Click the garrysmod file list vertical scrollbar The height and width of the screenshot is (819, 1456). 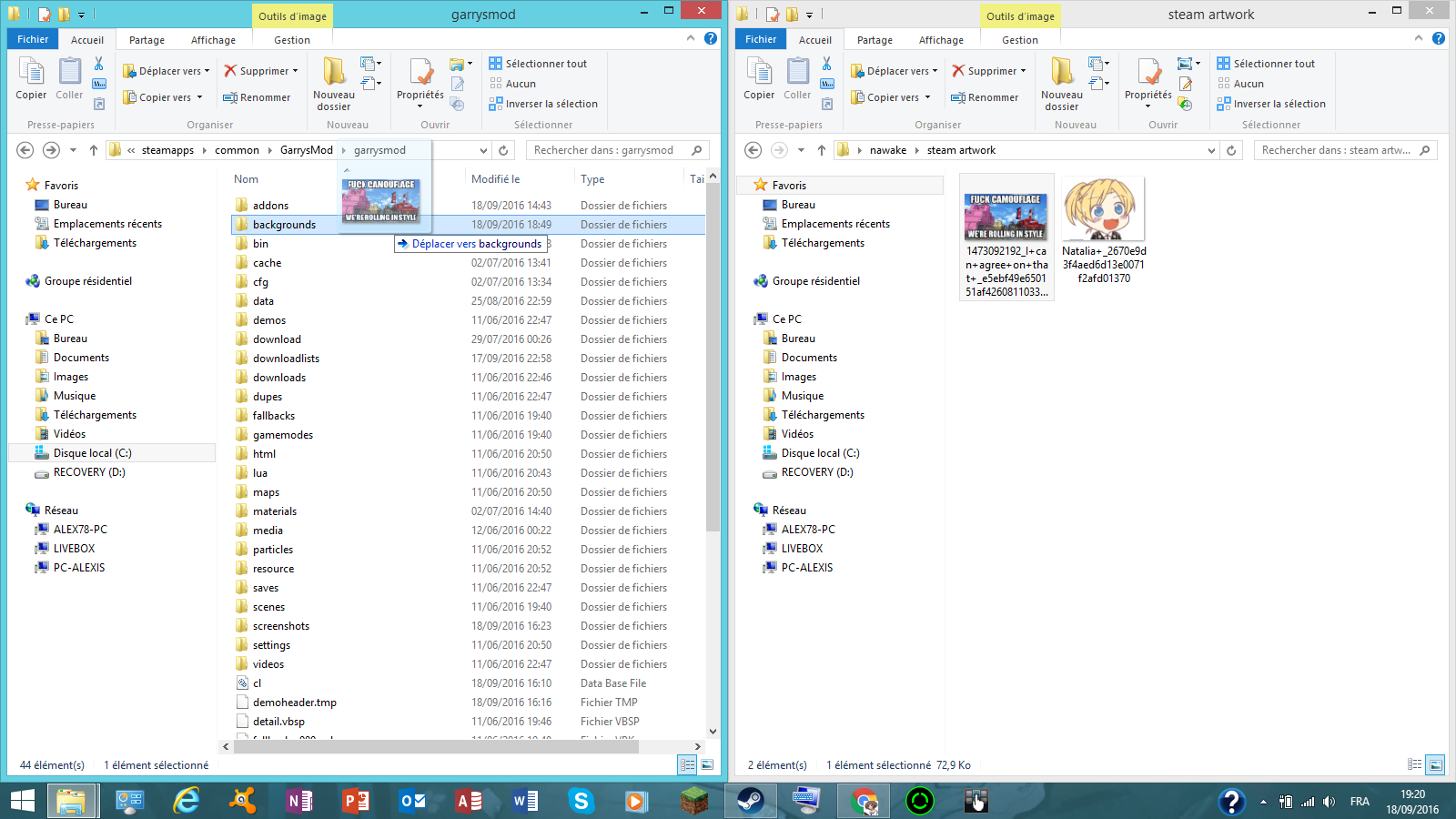coord(713,355)
